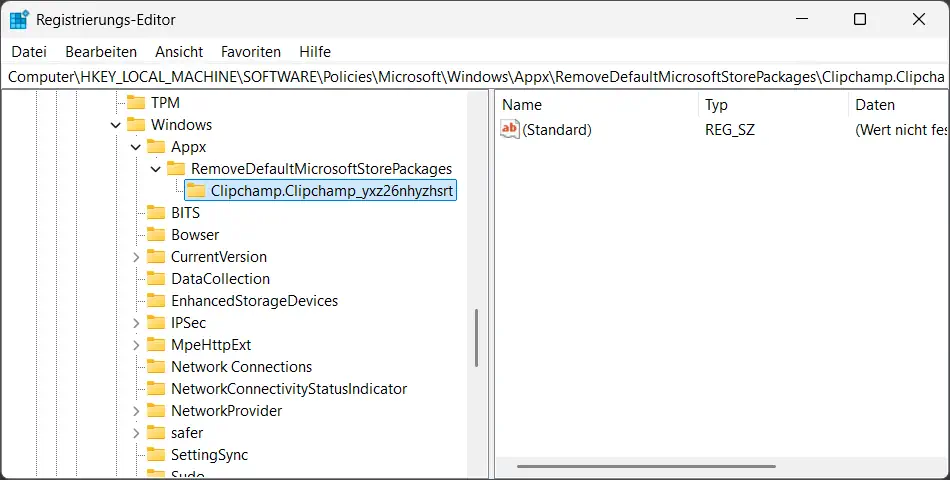Click the SettingSync folder icon

(x=156, y=455)
